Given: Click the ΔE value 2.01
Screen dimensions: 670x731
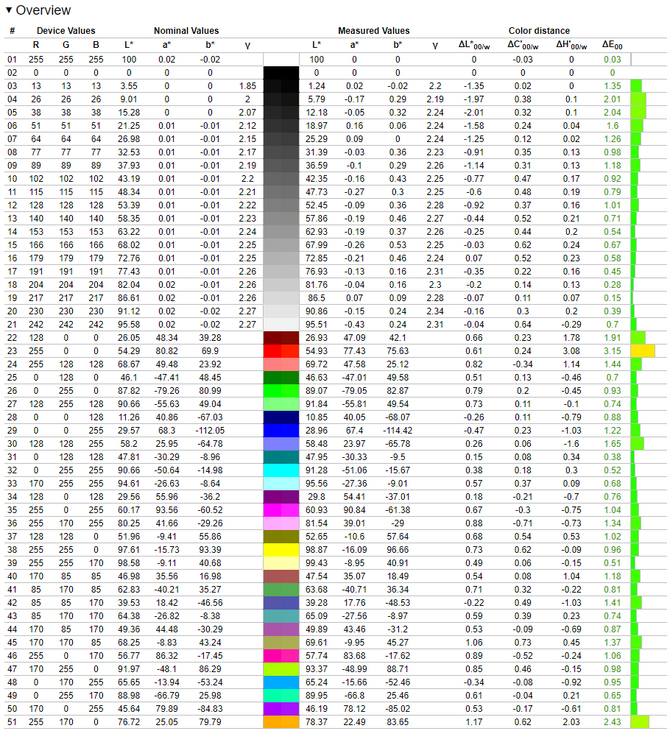Looking at the screenshot, I should [612, 99].
